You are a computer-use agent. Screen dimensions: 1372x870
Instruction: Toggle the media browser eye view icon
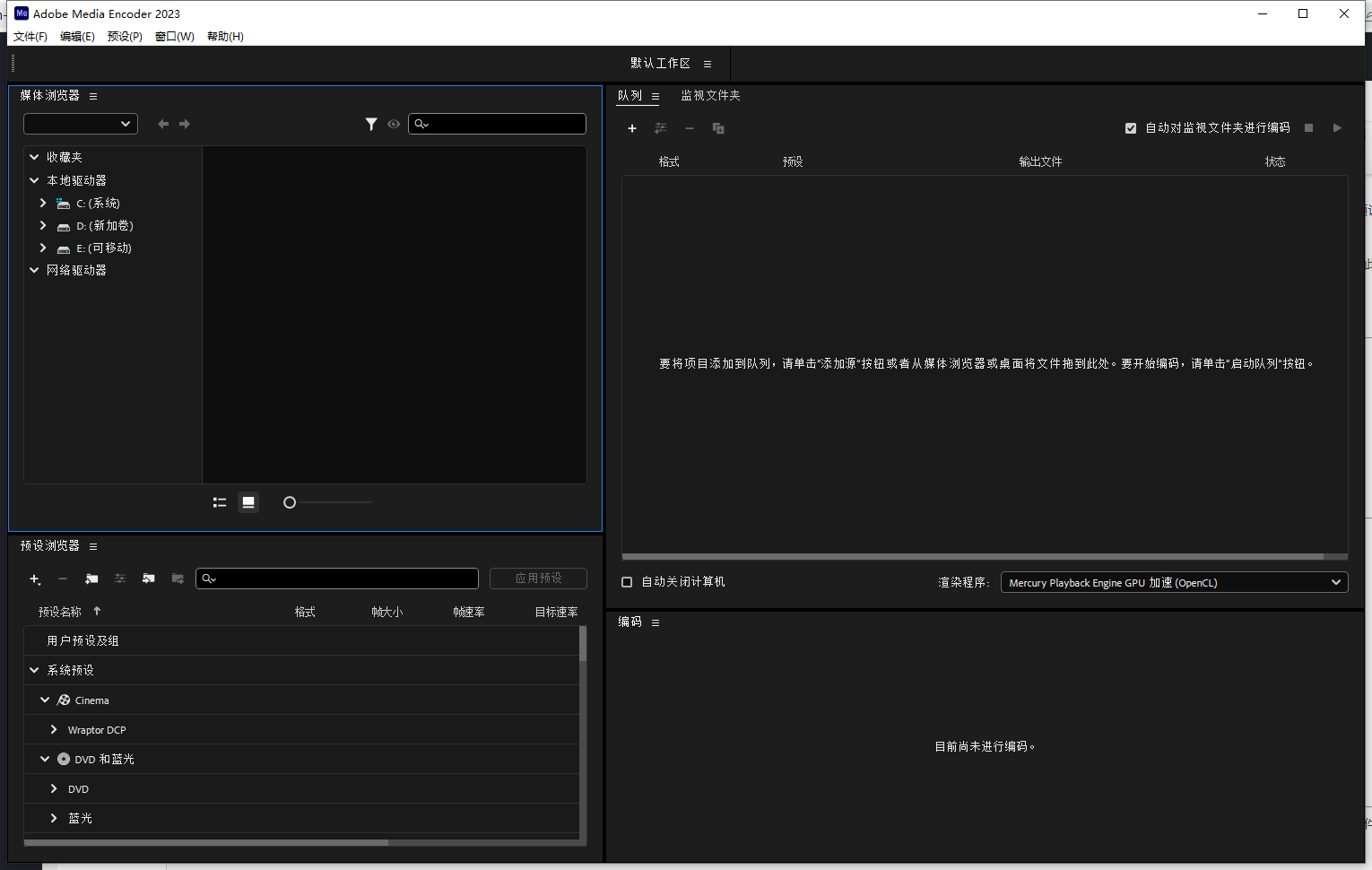pos(394,124)
